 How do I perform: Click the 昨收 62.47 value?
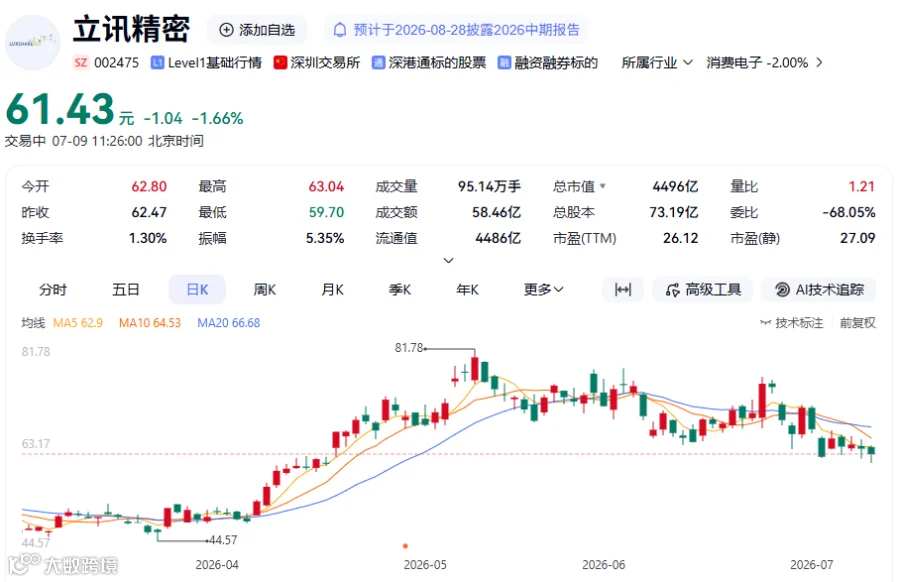click(149, 212)
